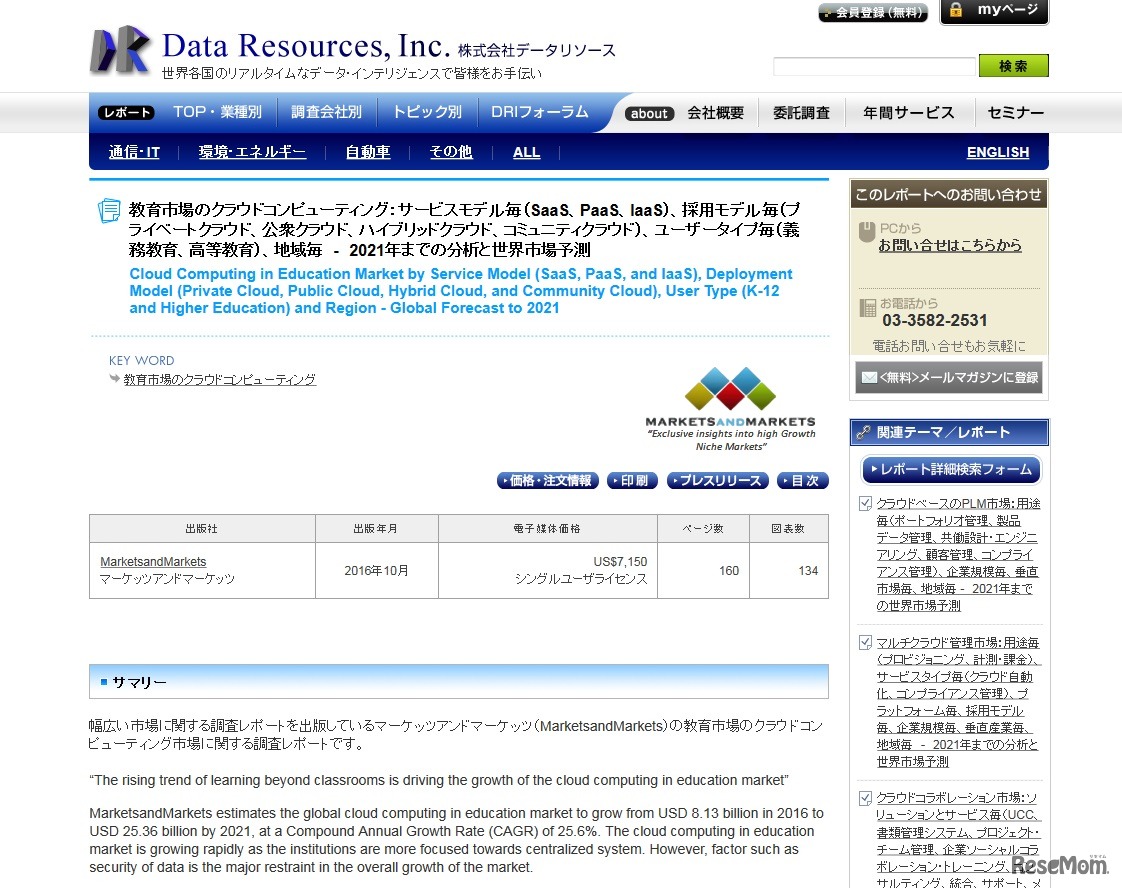Click checkmark icon for マルチクラウド管理市場 report
The image size is (1122, 888).
coord(865,642)
